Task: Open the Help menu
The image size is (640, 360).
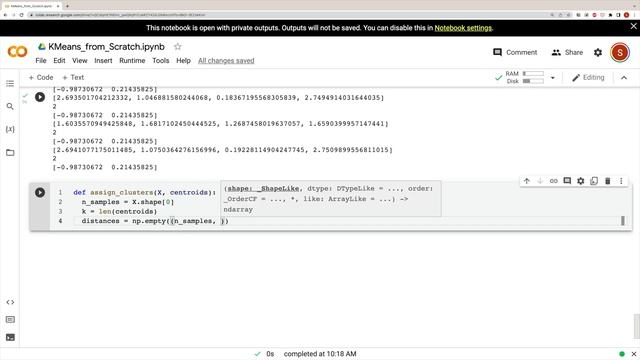Action: [183, 60]
